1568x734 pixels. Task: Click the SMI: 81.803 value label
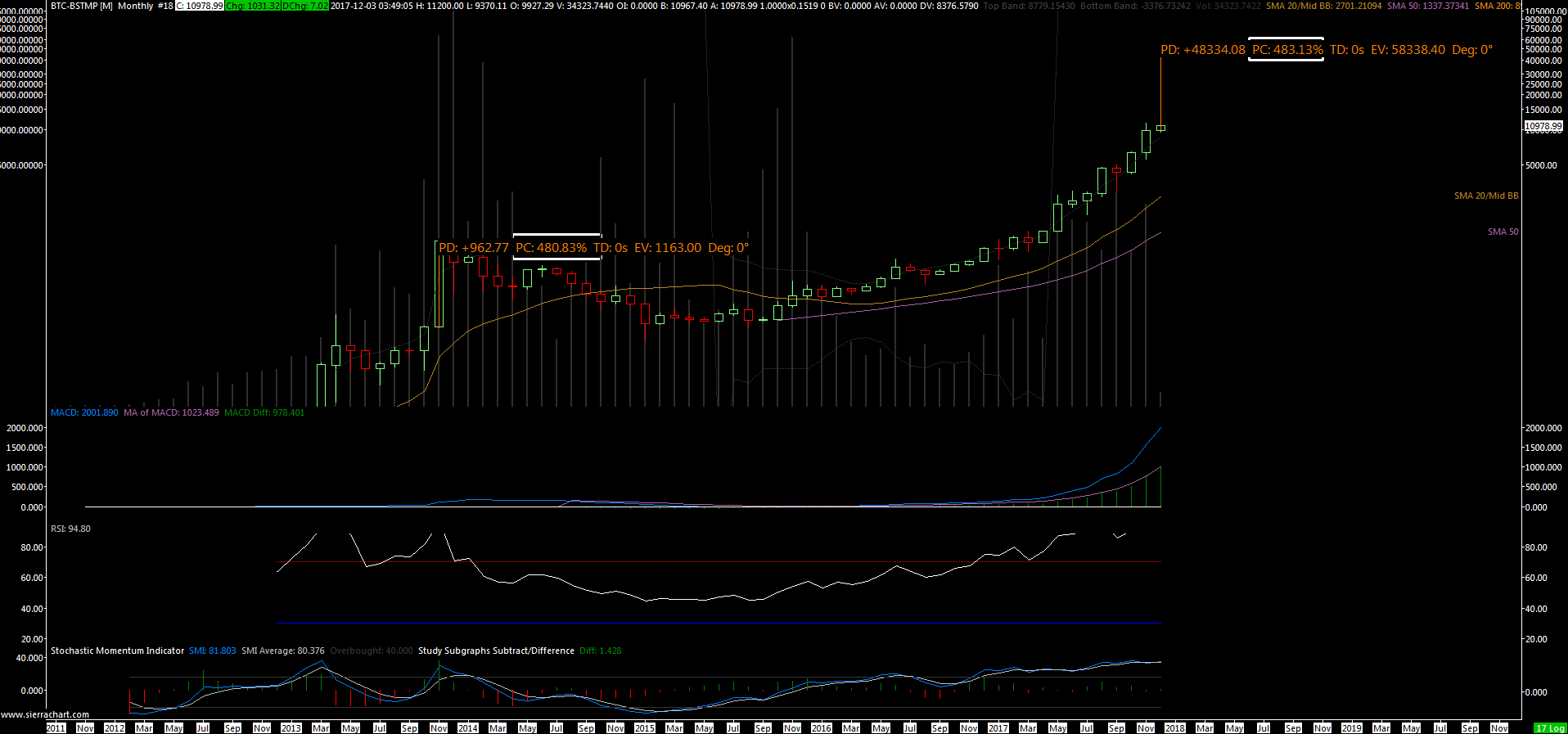click(212, 651)
